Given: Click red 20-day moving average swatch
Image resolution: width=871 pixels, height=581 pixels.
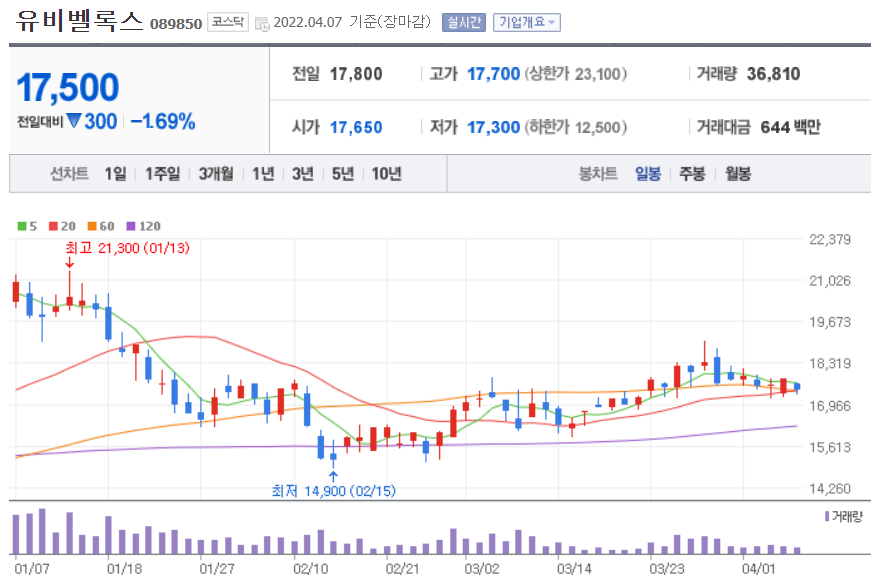Looking at the screenshot, I should click(53, 226).
